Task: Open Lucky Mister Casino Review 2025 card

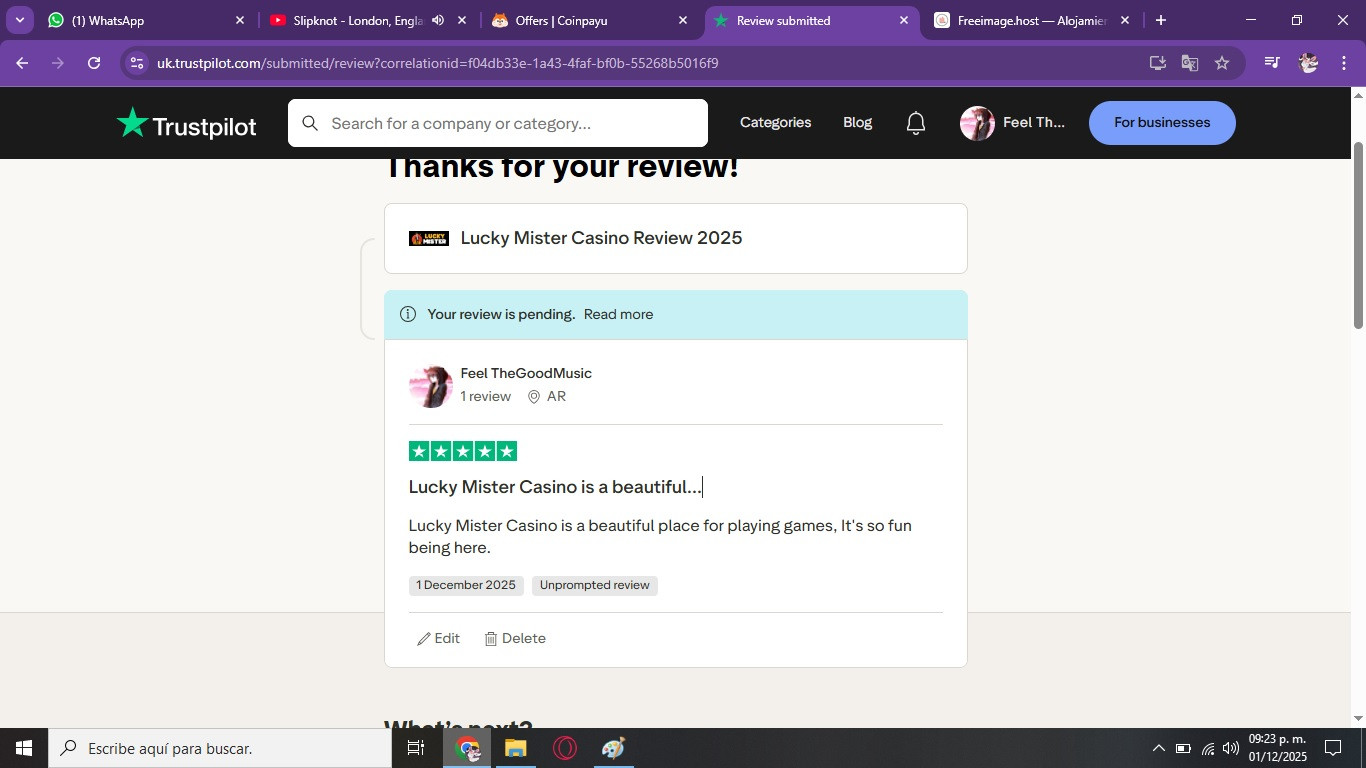Action: tap(676, 238)
